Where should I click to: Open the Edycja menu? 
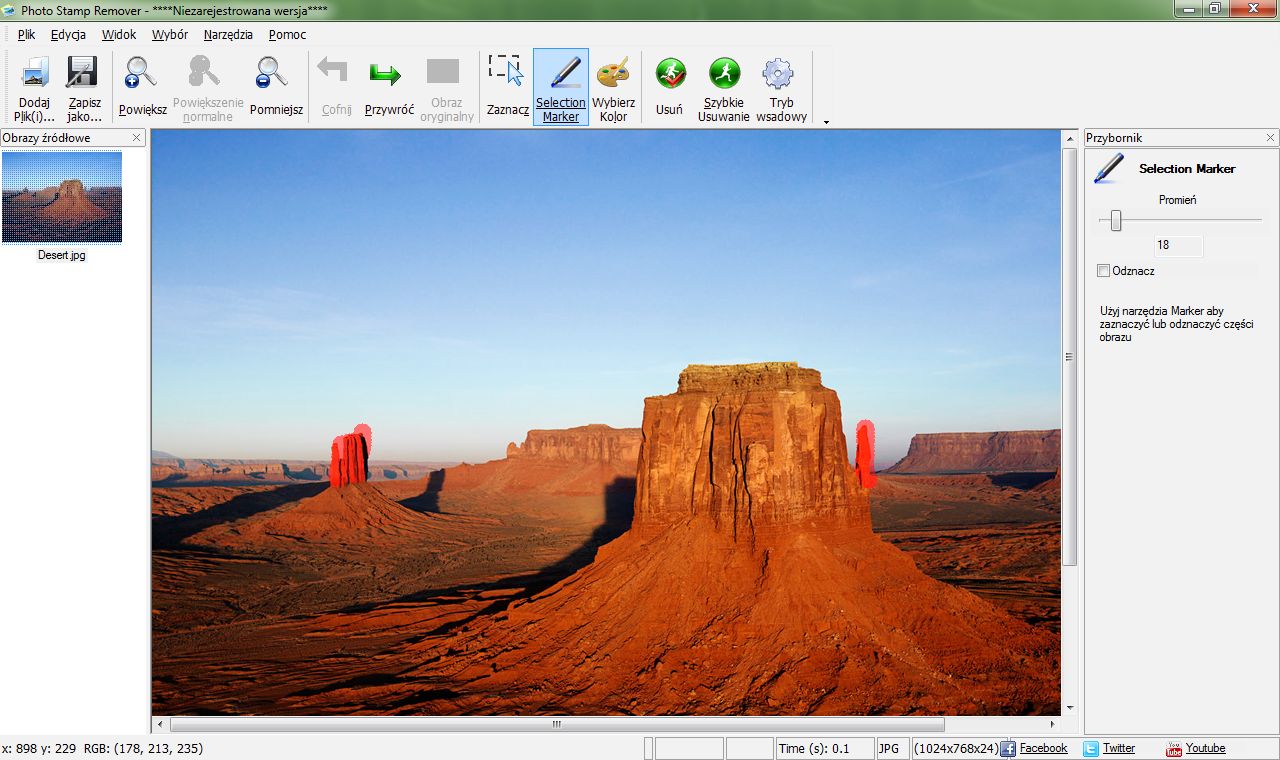[68, 34]
